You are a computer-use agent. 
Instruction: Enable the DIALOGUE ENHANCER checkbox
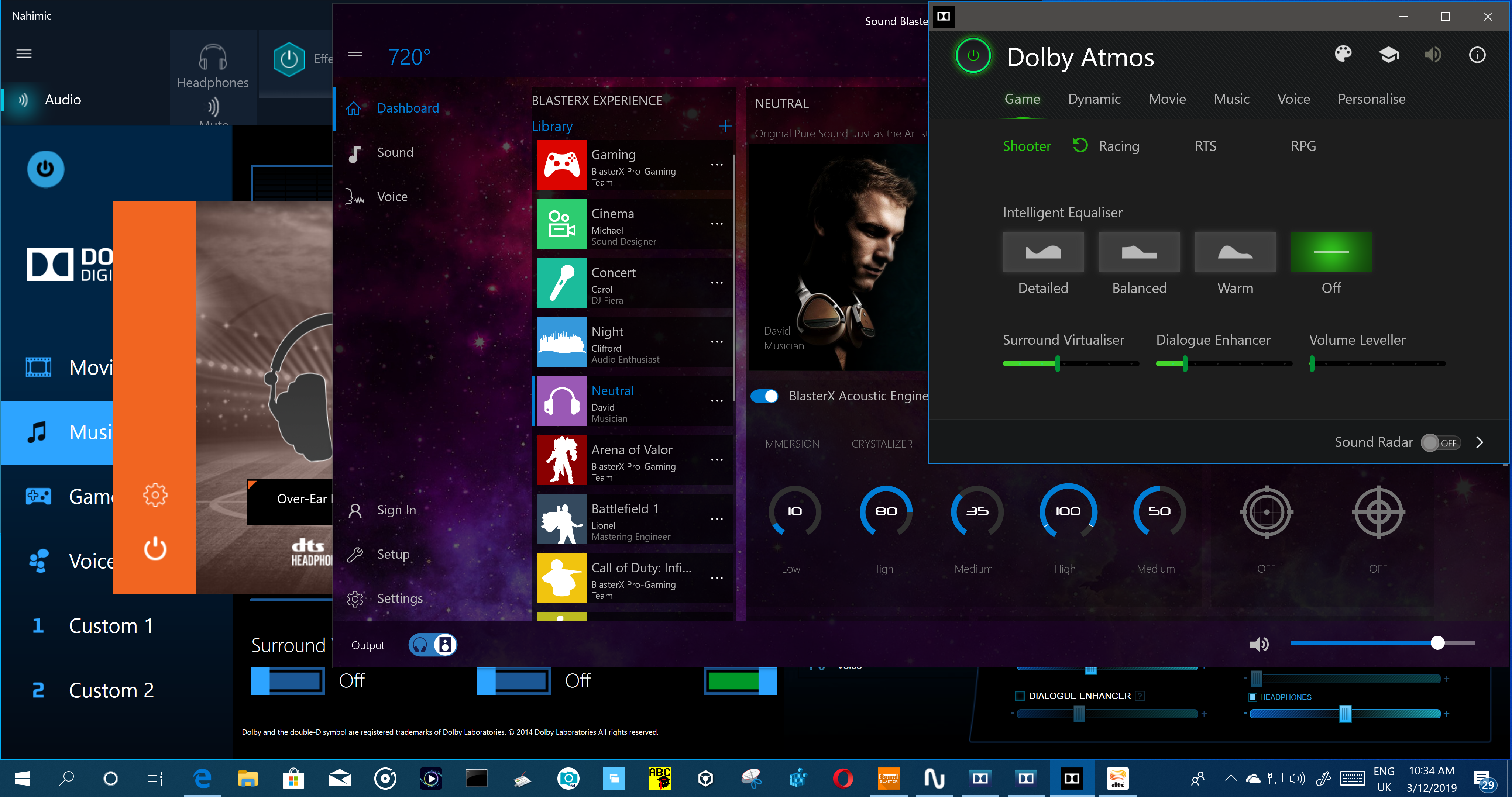pyautogui.click(x=1020, y=696)
